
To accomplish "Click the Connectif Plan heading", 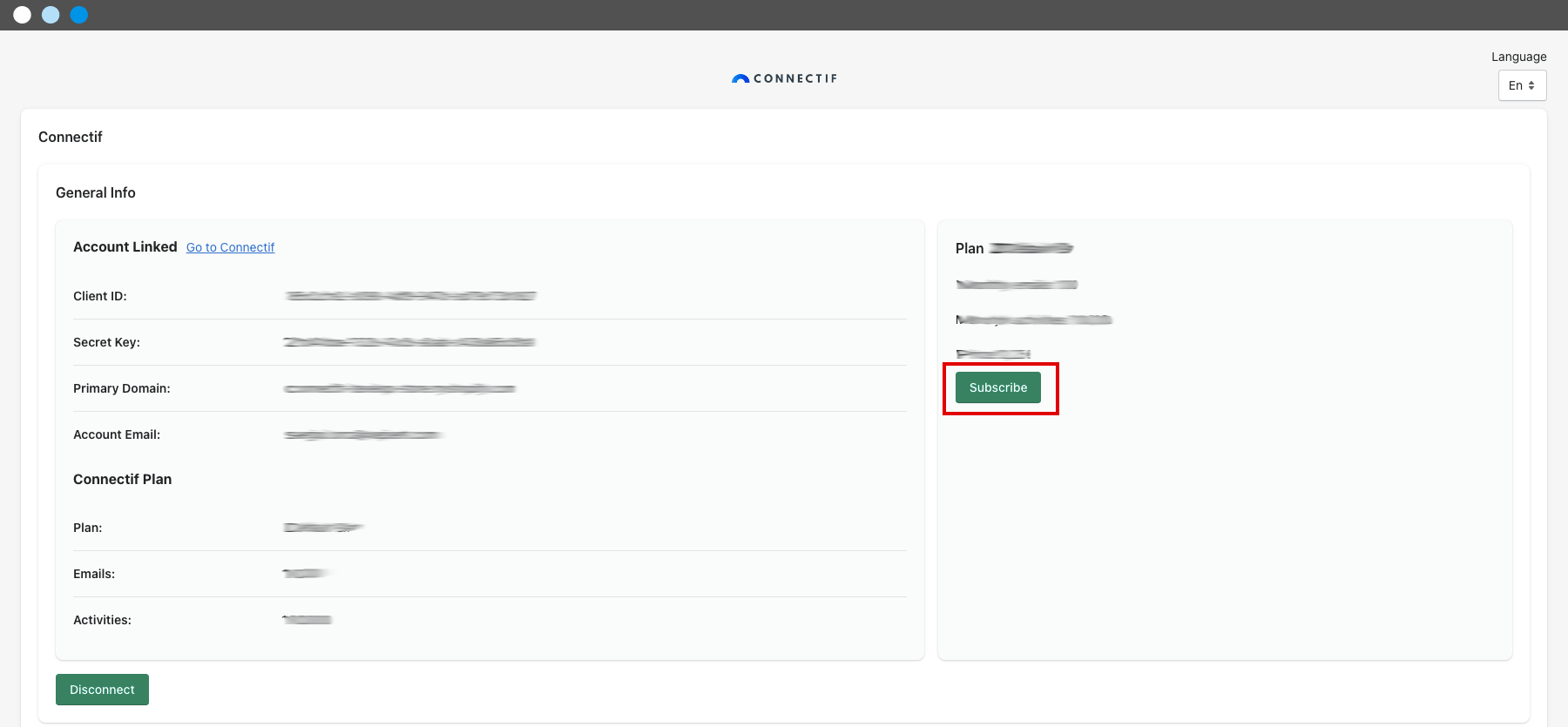I will pos(123,480).
